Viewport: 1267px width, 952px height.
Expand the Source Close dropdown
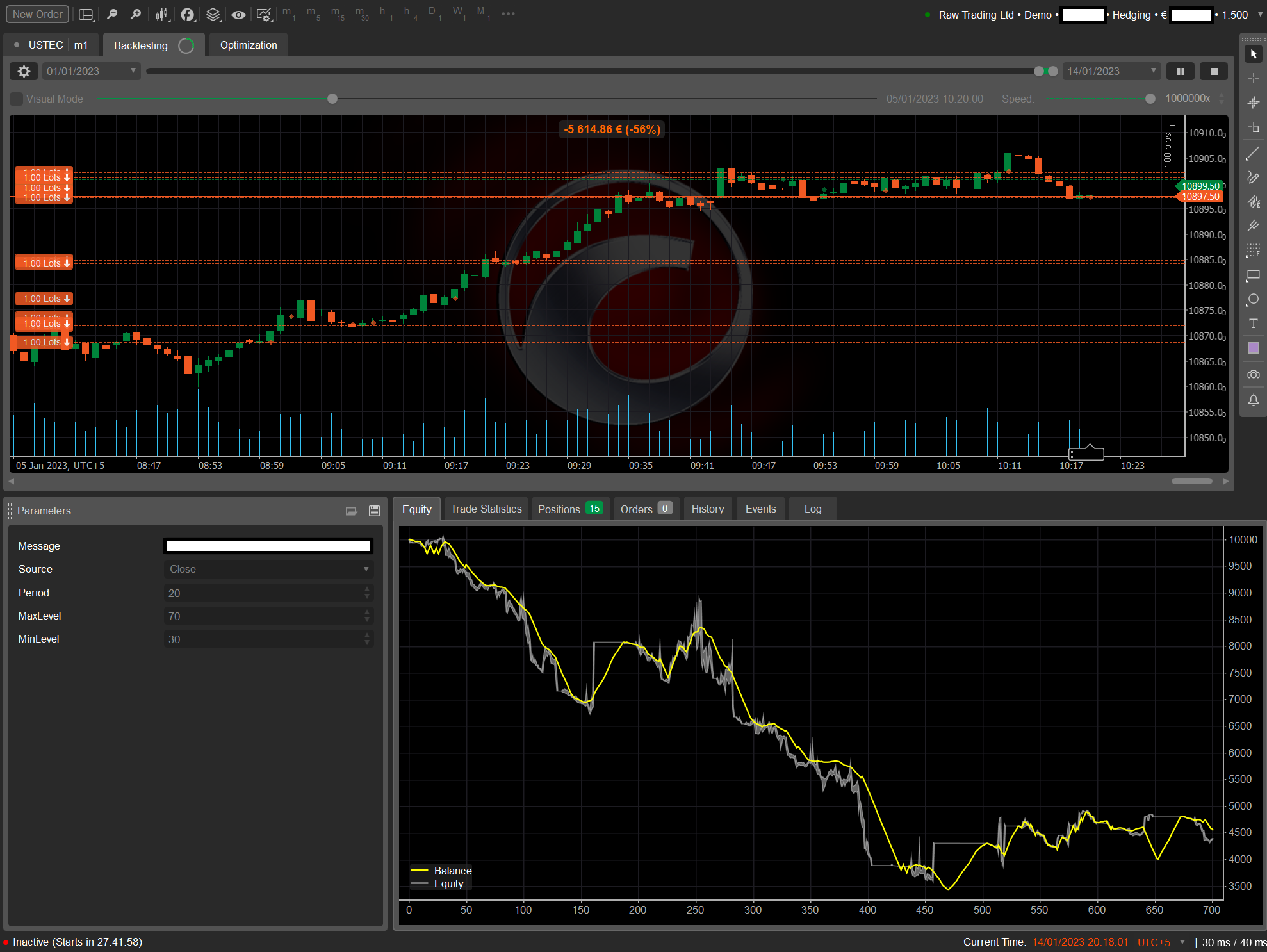tap(268, 569)
